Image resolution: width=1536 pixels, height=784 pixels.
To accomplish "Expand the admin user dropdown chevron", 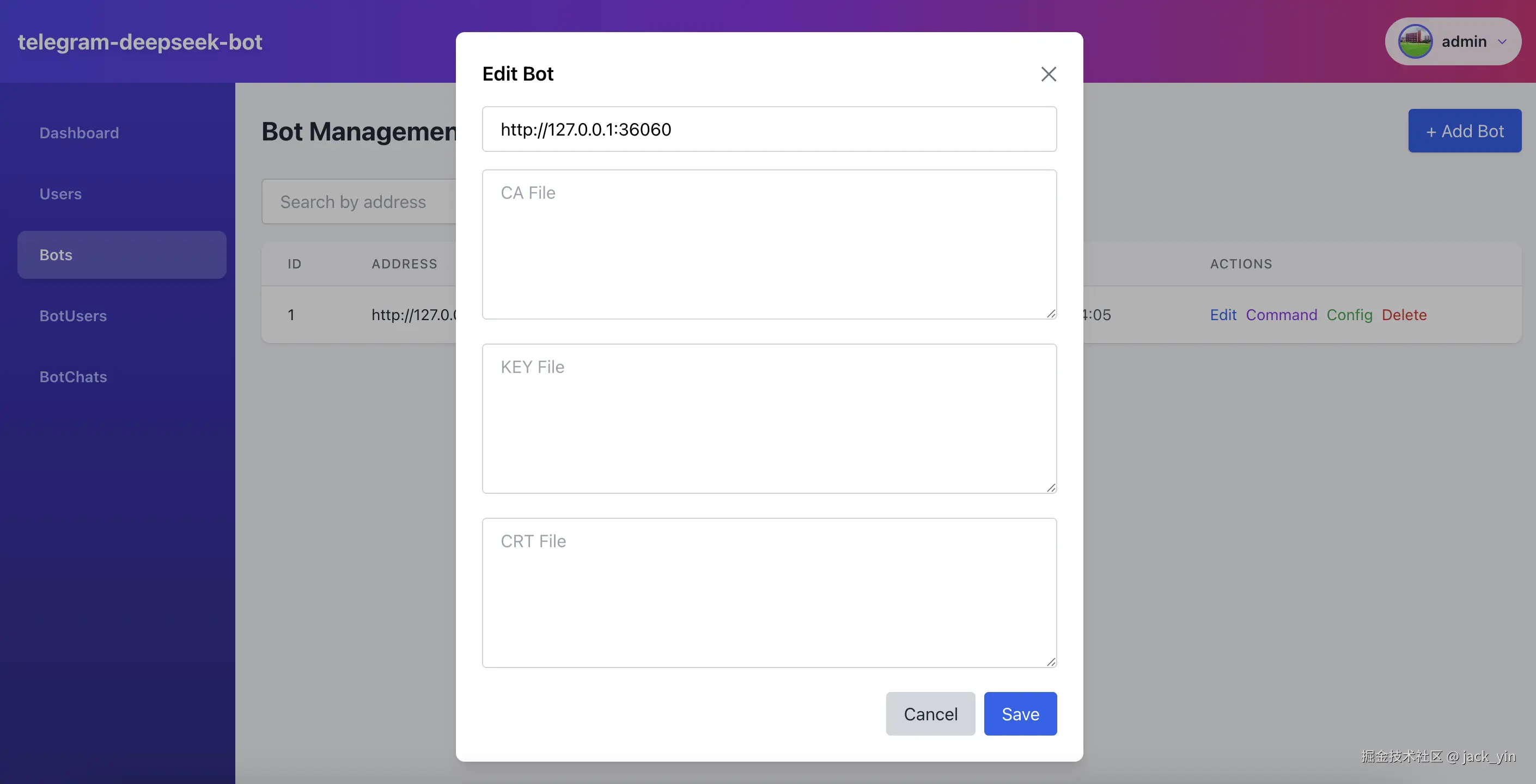I will [1502, 42].
